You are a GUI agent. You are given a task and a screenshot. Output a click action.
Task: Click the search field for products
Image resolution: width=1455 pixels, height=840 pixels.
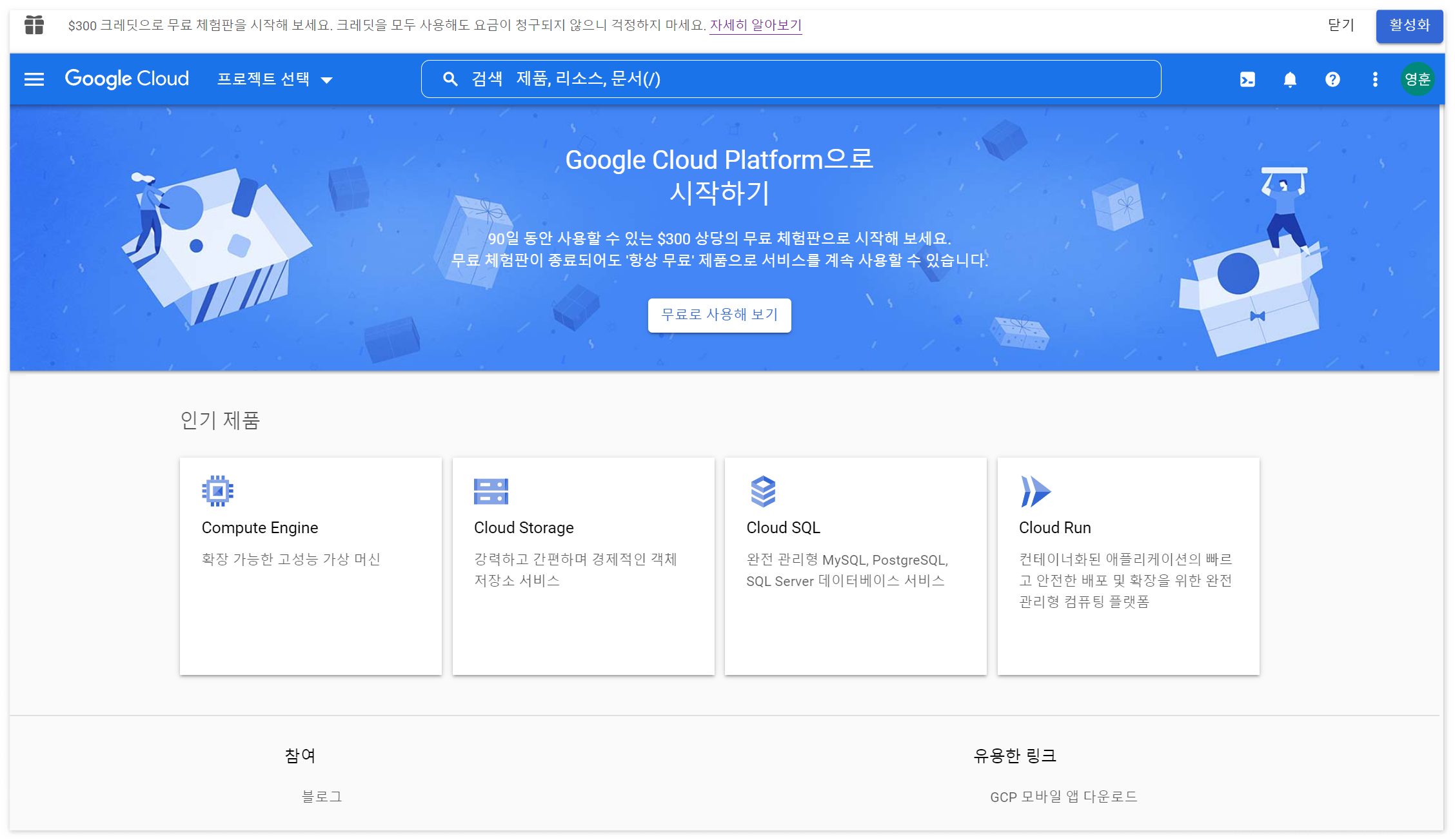791,79
